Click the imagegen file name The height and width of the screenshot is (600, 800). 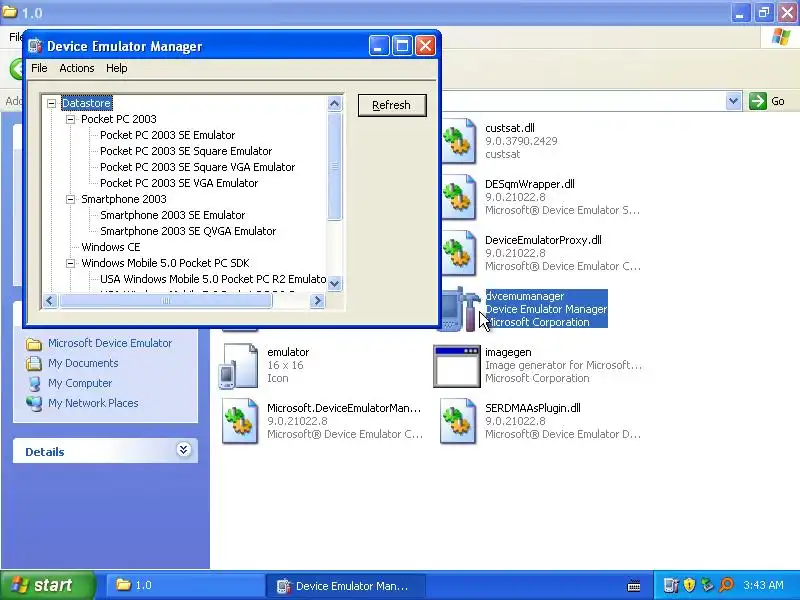(508, 352)
